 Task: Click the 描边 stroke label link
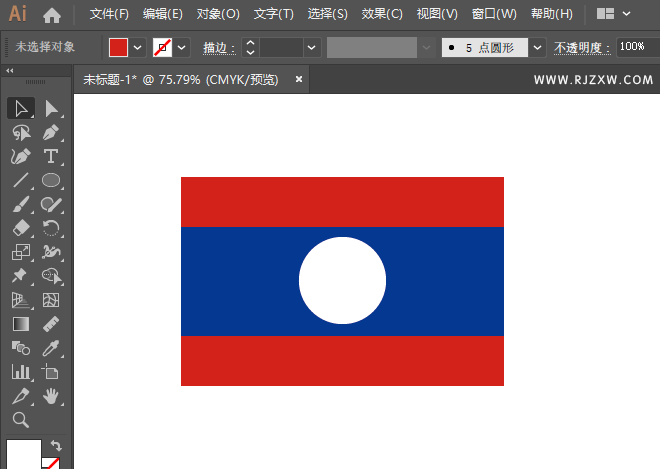click(x=219, y=48)
